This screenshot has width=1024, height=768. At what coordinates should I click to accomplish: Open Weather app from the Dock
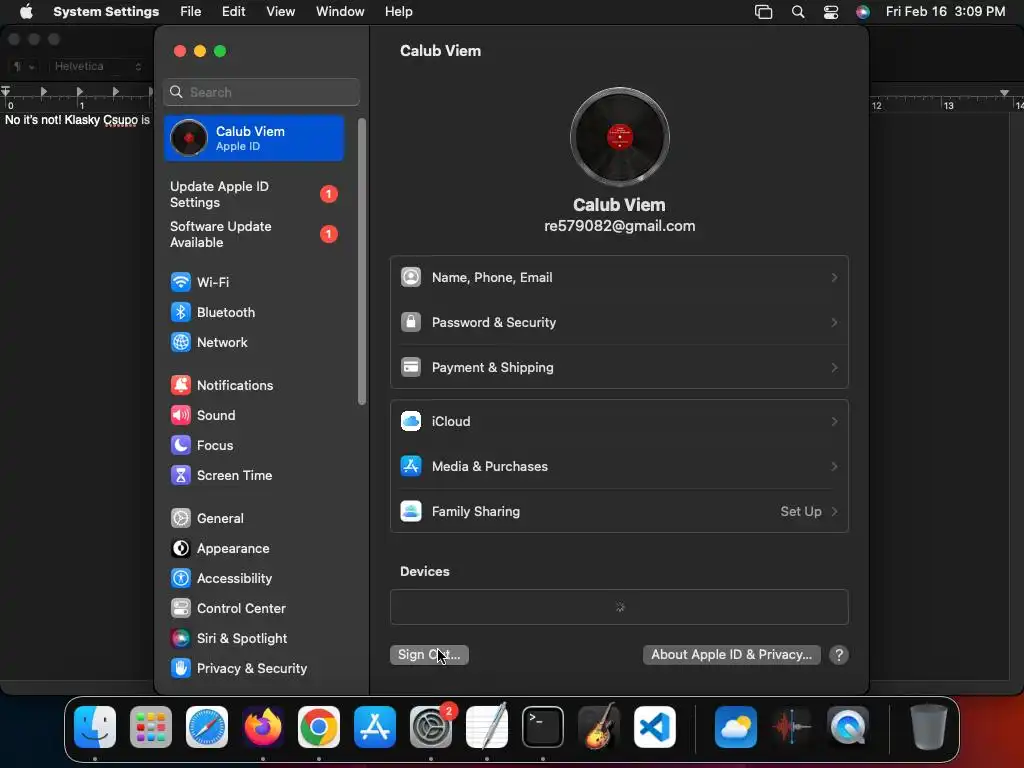736,727
